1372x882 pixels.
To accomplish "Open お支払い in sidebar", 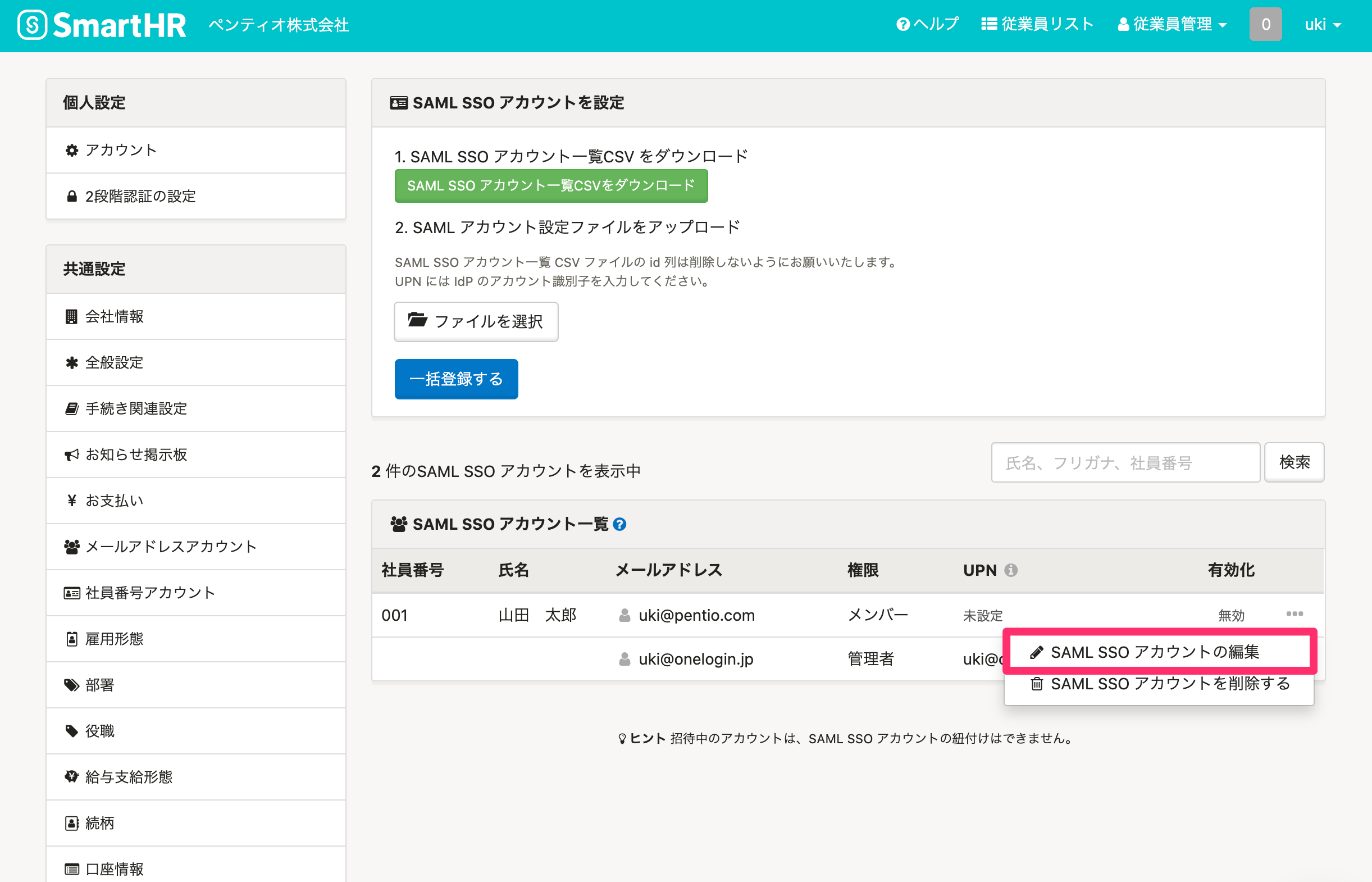I will click(x=196, y=501).
